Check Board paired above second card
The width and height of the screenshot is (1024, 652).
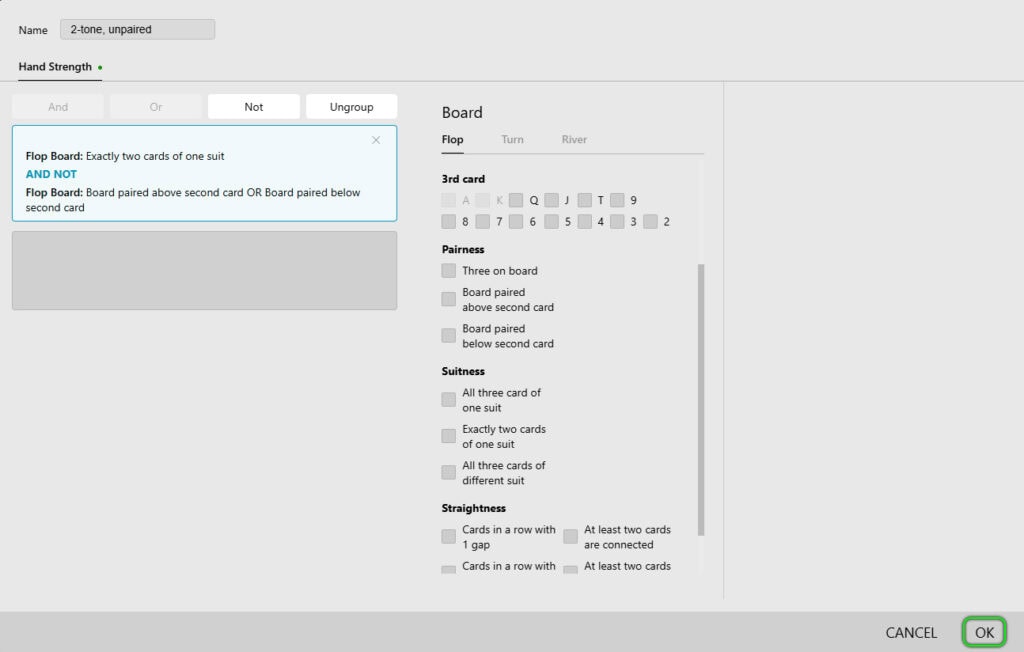[x=449, y=300]
